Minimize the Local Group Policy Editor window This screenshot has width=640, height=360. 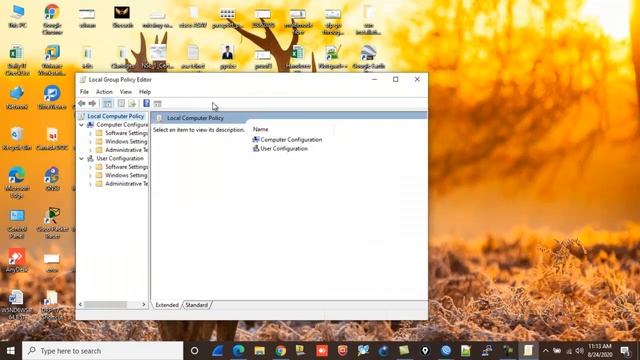point(374,80)
